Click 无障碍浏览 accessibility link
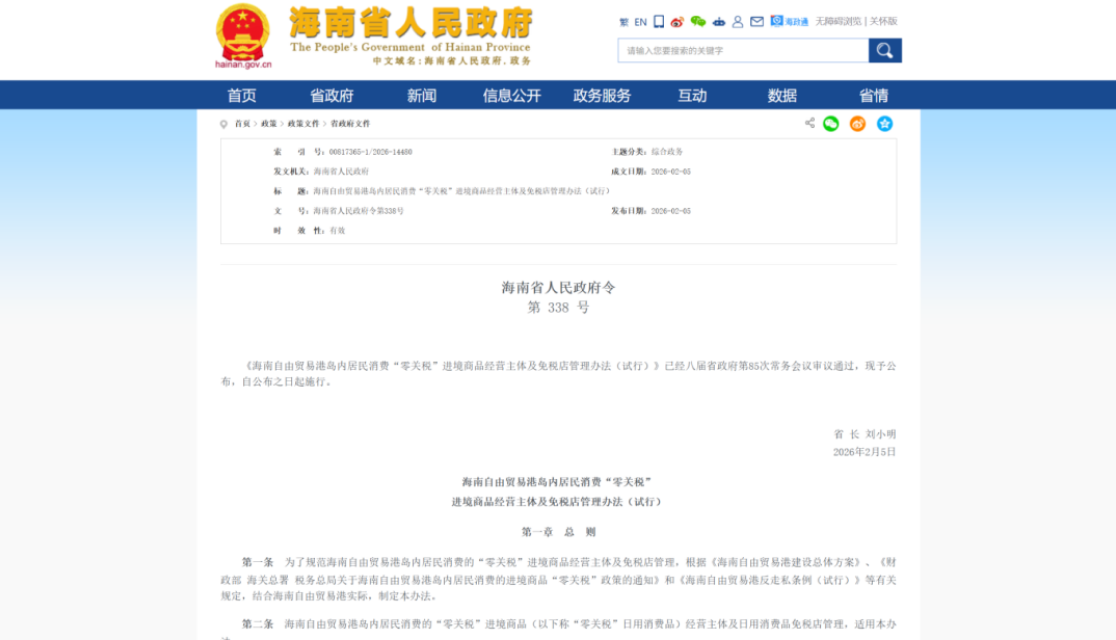The image size is (1116, 640). pos(838,21)
